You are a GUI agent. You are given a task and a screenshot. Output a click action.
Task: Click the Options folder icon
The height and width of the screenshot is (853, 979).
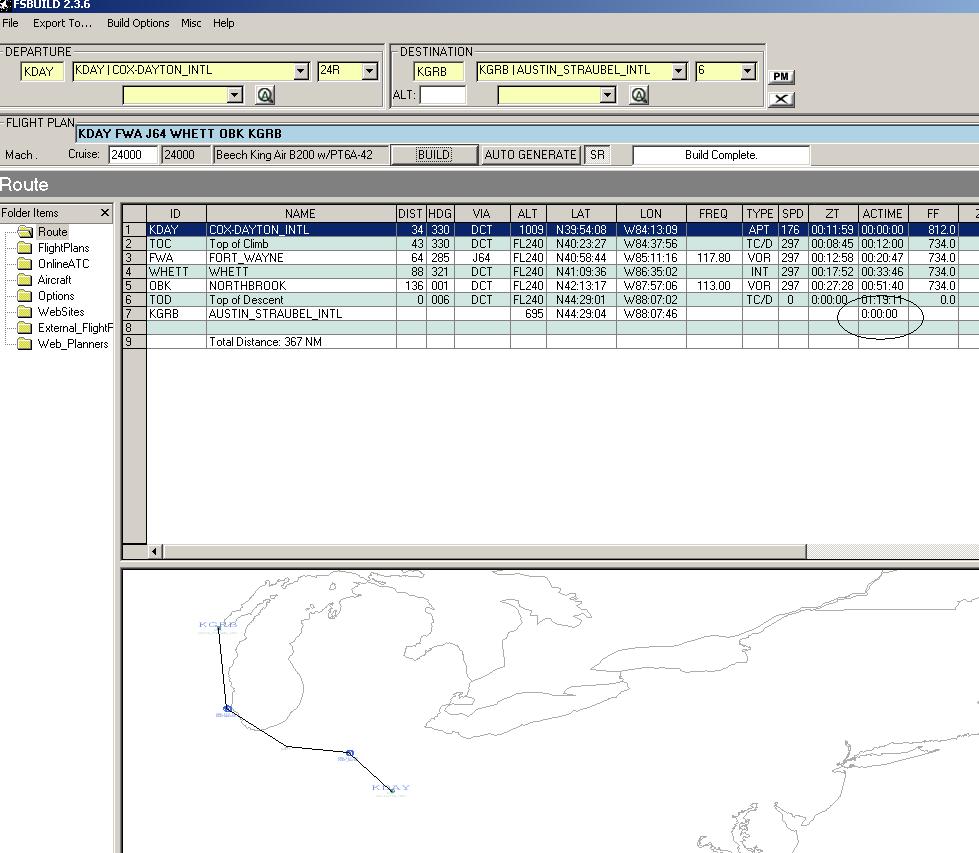pyautogui.click(x=25, y=296)
